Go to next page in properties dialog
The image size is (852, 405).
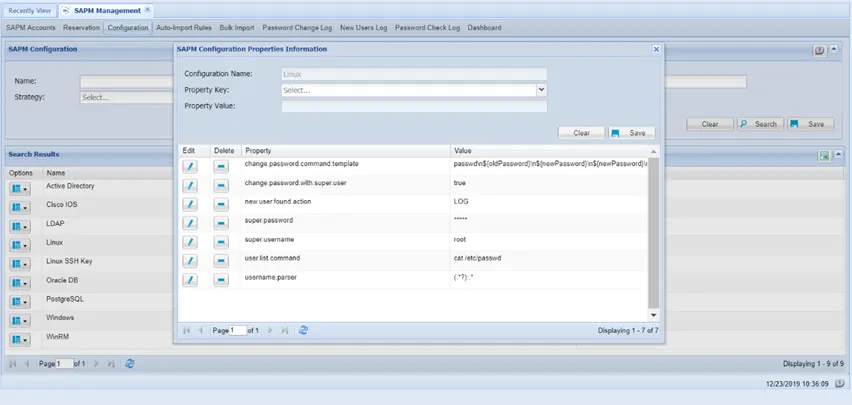click(270, 330)
